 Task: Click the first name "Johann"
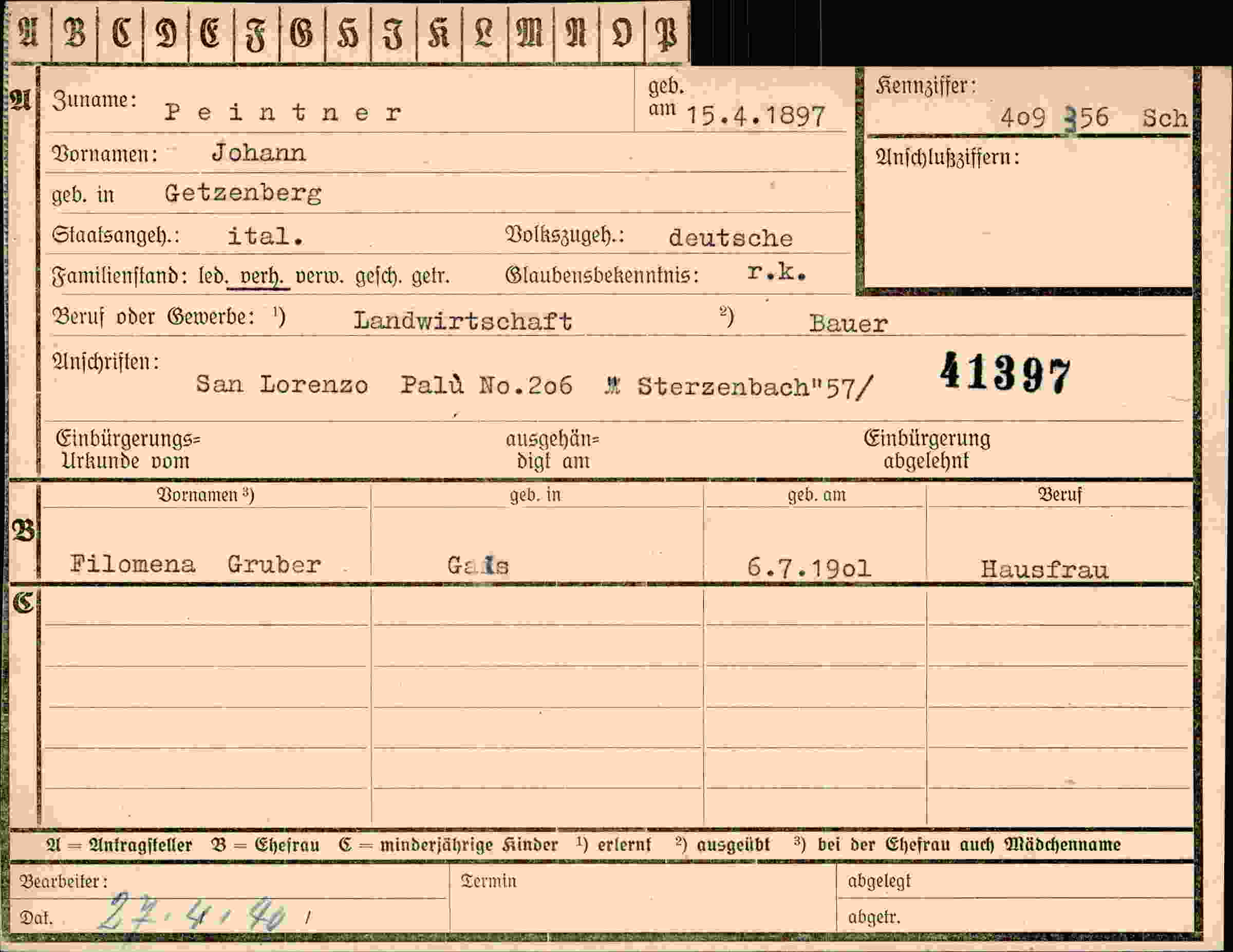(259, 153)
